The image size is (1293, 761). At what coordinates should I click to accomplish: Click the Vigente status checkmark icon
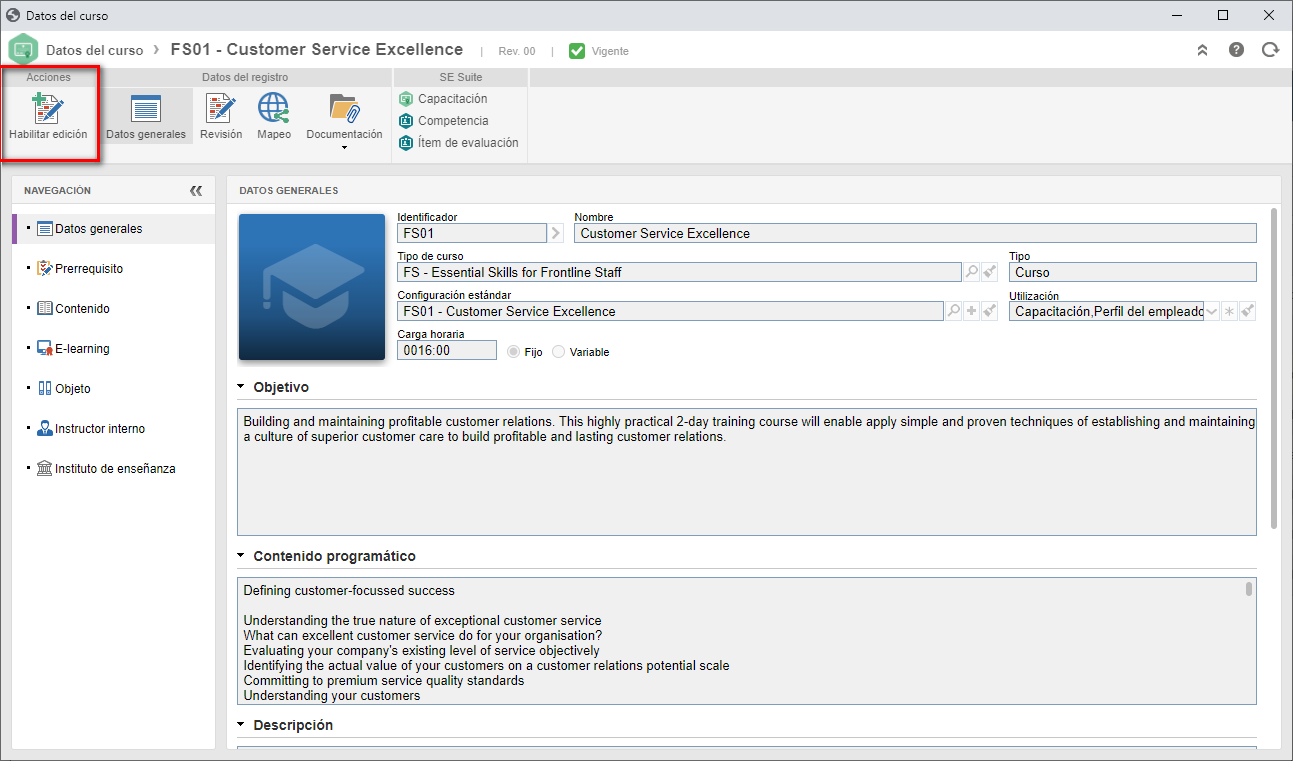click(x=577, y=51)
